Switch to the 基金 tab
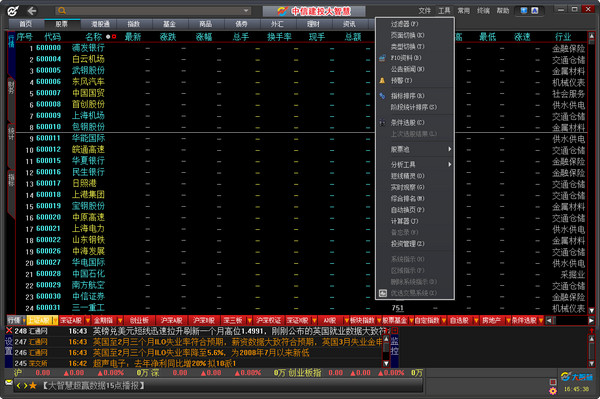The width and height of the screenshot is (600, 399). point(170,24)
